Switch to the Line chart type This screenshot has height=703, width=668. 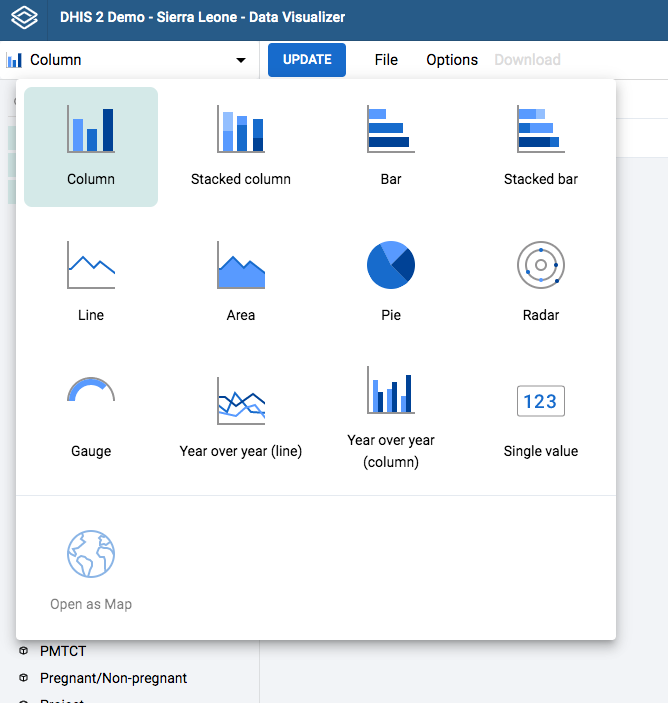tap(91, 282)
